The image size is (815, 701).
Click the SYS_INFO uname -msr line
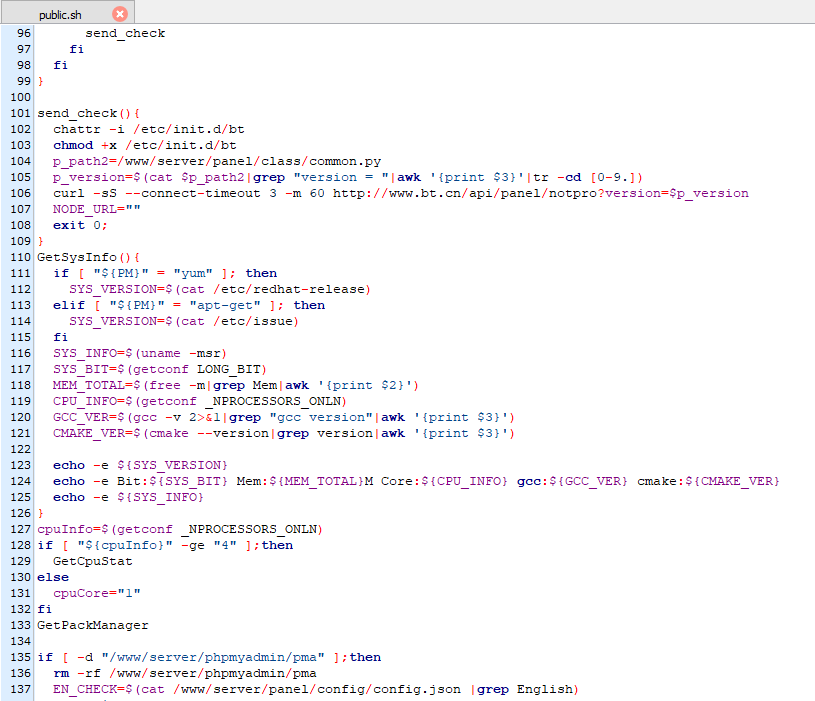point(140,353)
